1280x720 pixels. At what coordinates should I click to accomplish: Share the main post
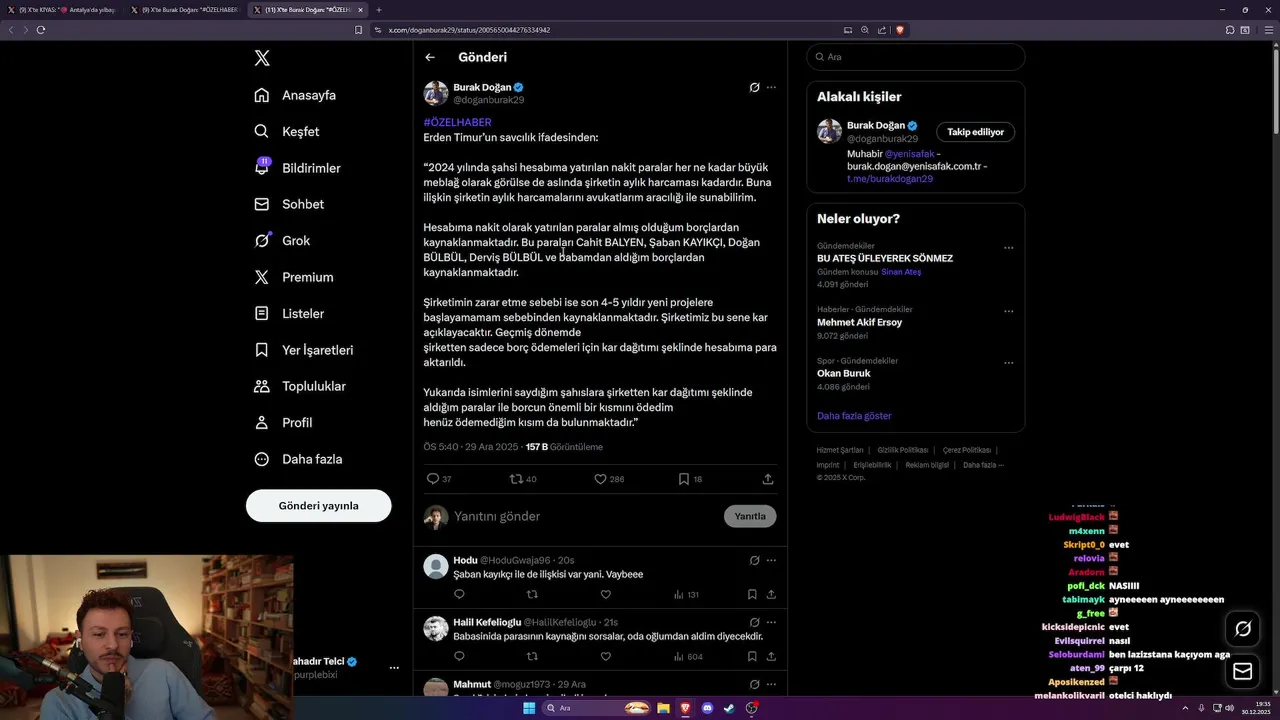click(768, 479)
